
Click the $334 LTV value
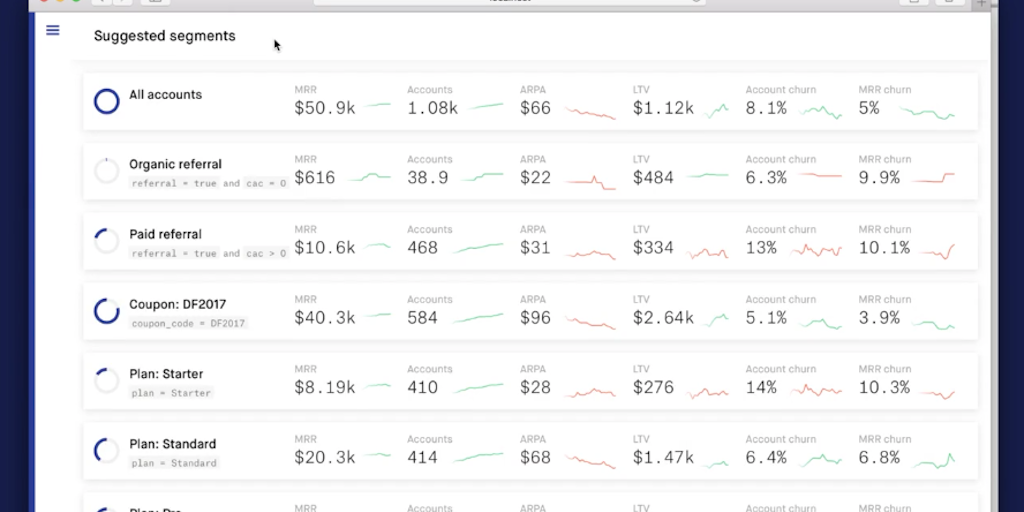tap(653, 248)
